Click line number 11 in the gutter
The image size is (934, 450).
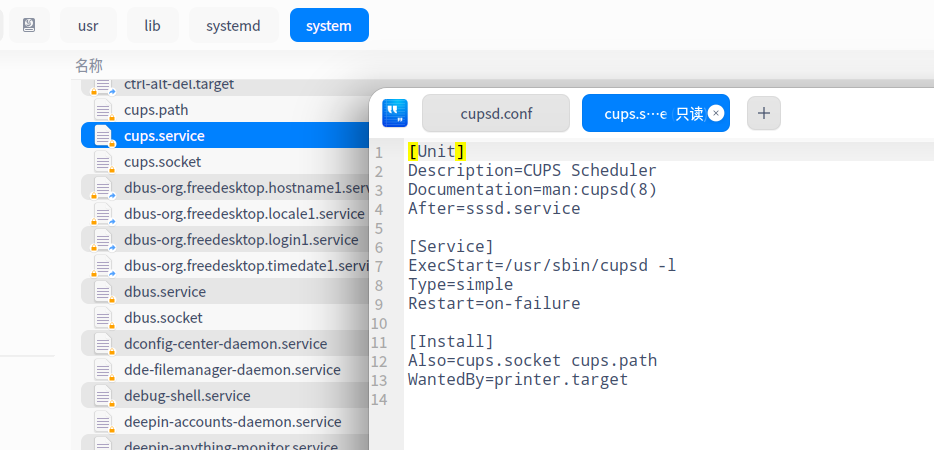point(379,343)
